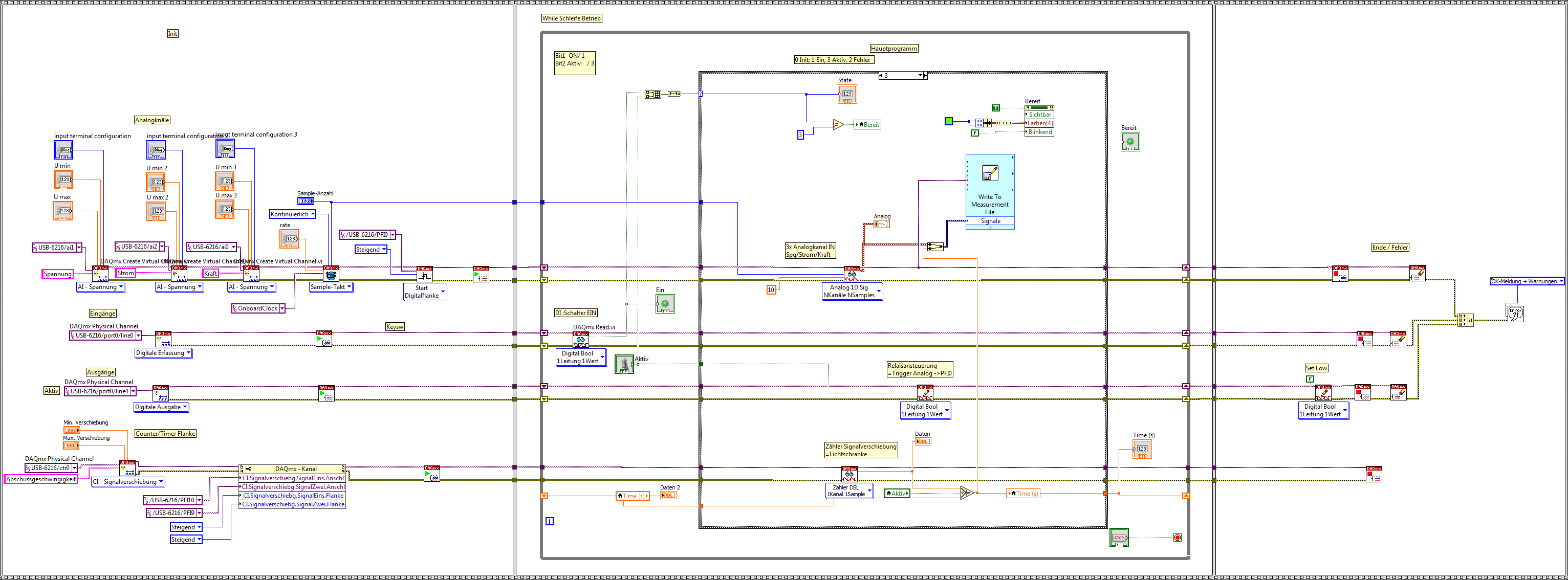Click the Write To Measurement File Express VI icon
Viewport: 1568px width, 580px height.
pyautogui.click(x=990, y=173)
